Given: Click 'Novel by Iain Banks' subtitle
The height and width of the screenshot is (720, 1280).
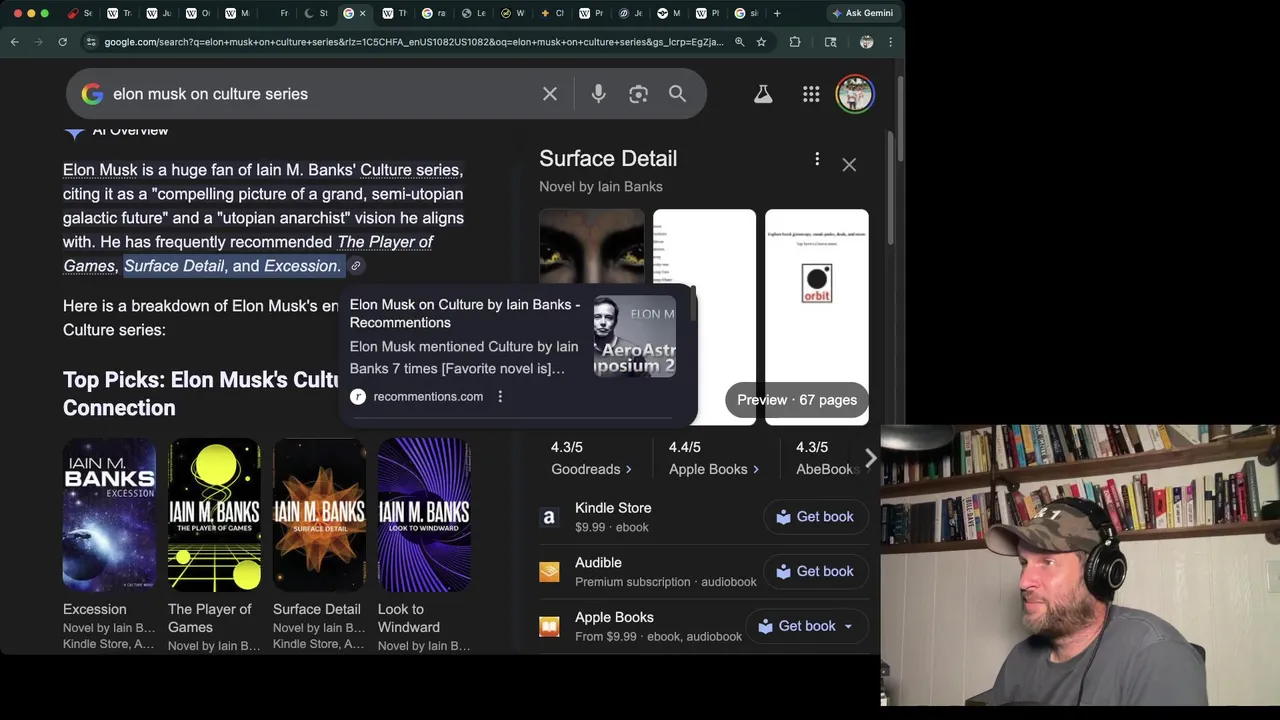Looking at the screenshot, I should tap(601, 187).
